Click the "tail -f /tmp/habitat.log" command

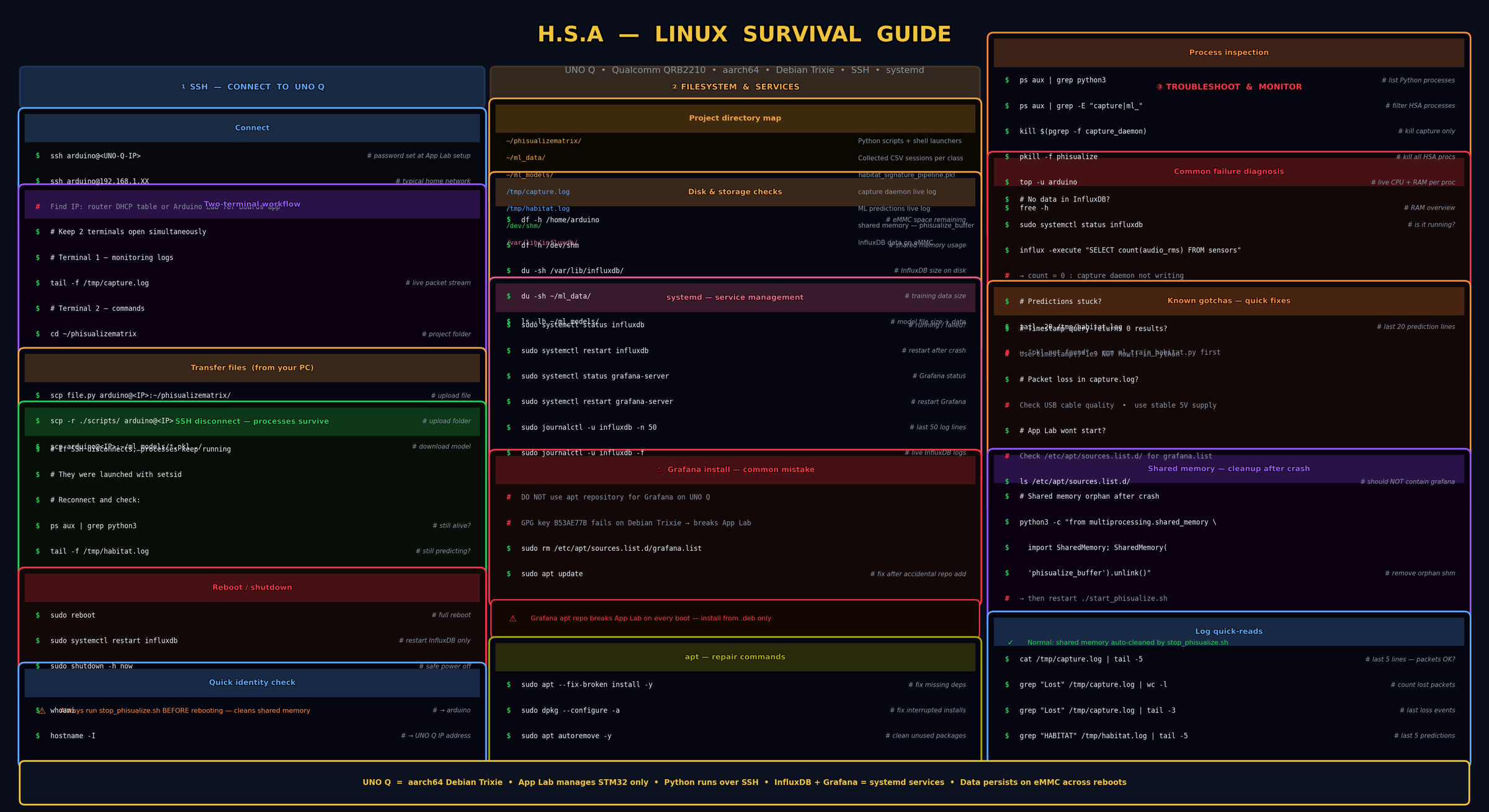[100, 551]
